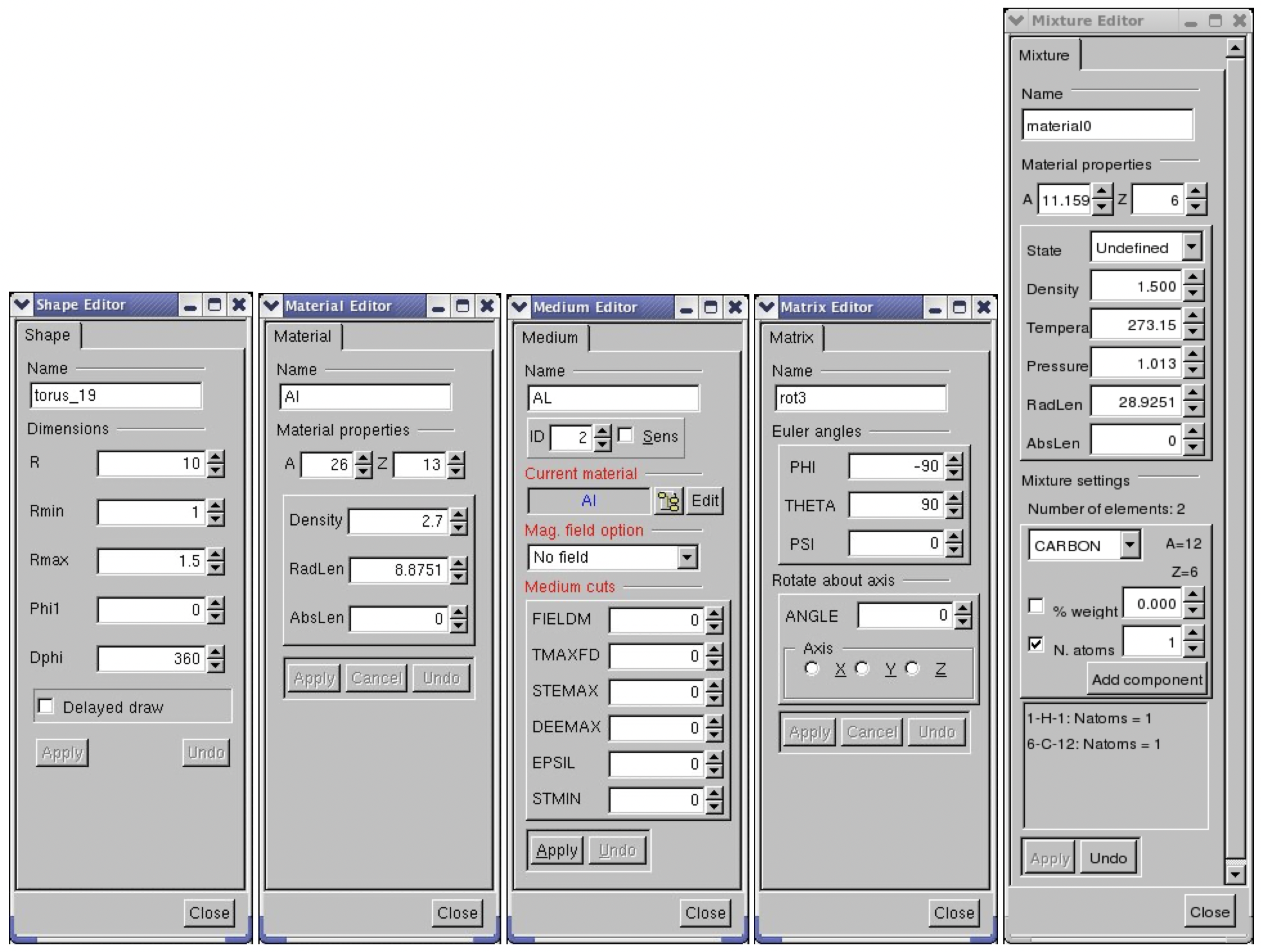Enable the Delayed draw checkbox
This screenshot has width=1261, height=952.
[46, 706]
